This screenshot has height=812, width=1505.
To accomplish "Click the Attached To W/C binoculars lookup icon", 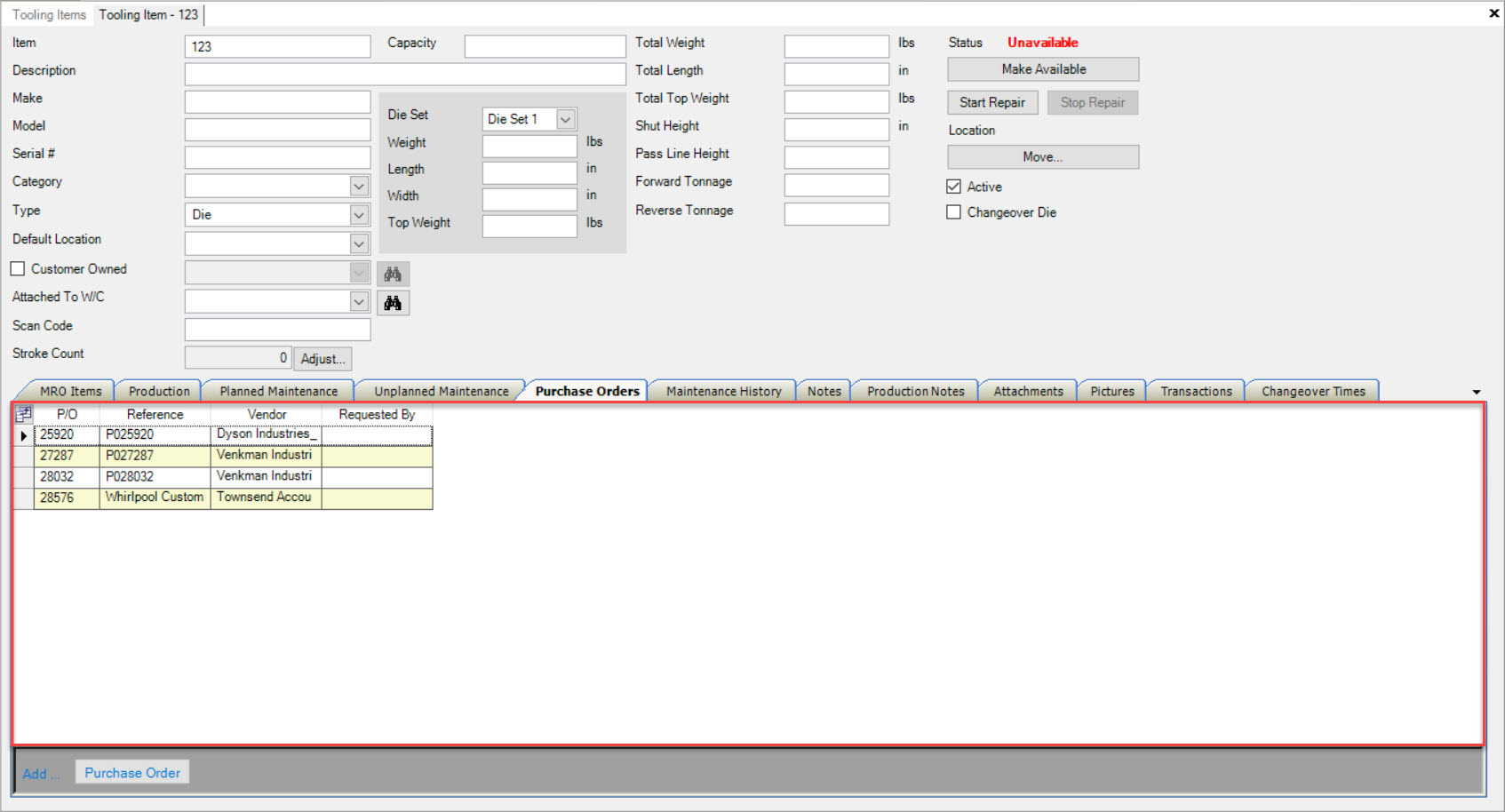I will tap(393, 303).
